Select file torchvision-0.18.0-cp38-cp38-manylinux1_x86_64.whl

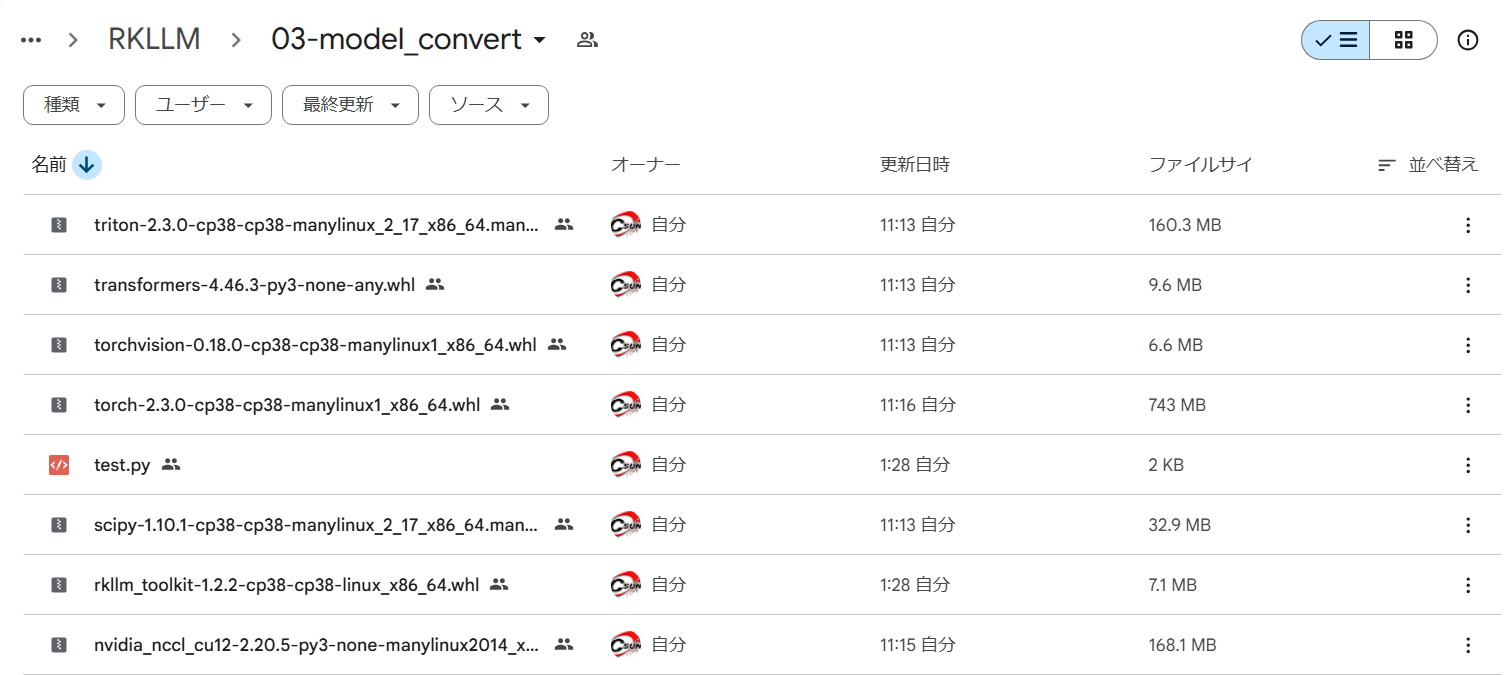click(315, 345)
